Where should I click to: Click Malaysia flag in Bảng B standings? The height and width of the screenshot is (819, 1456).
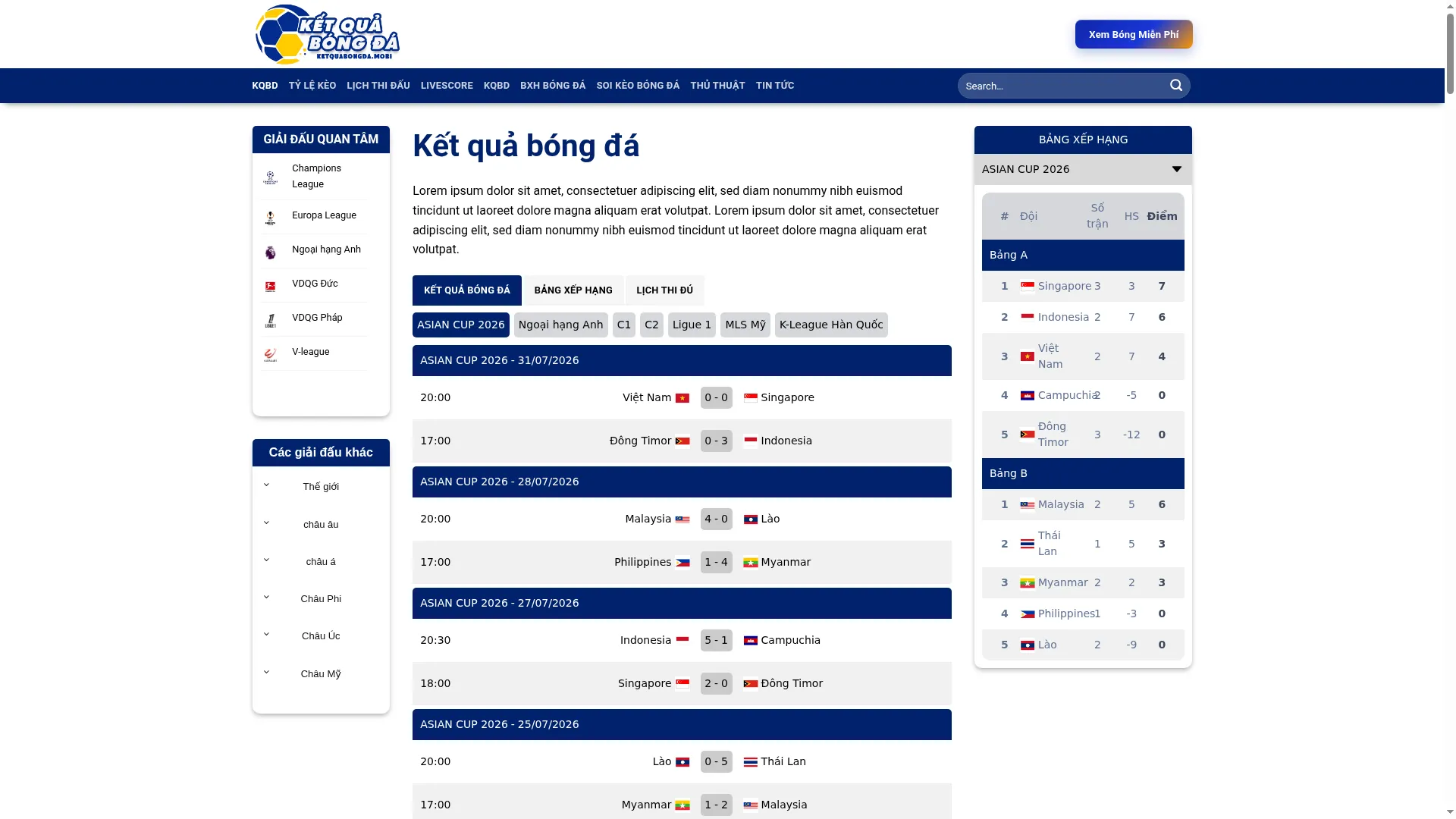[x=1028, y=505]
